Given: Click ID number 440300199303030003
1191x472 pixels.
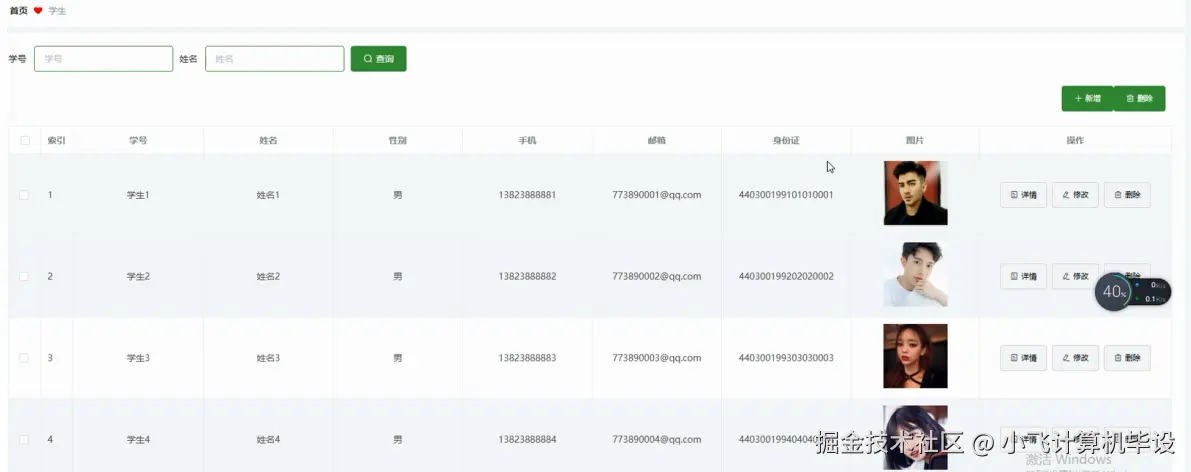Looking at the screenshot, I should tap(786, 358).
